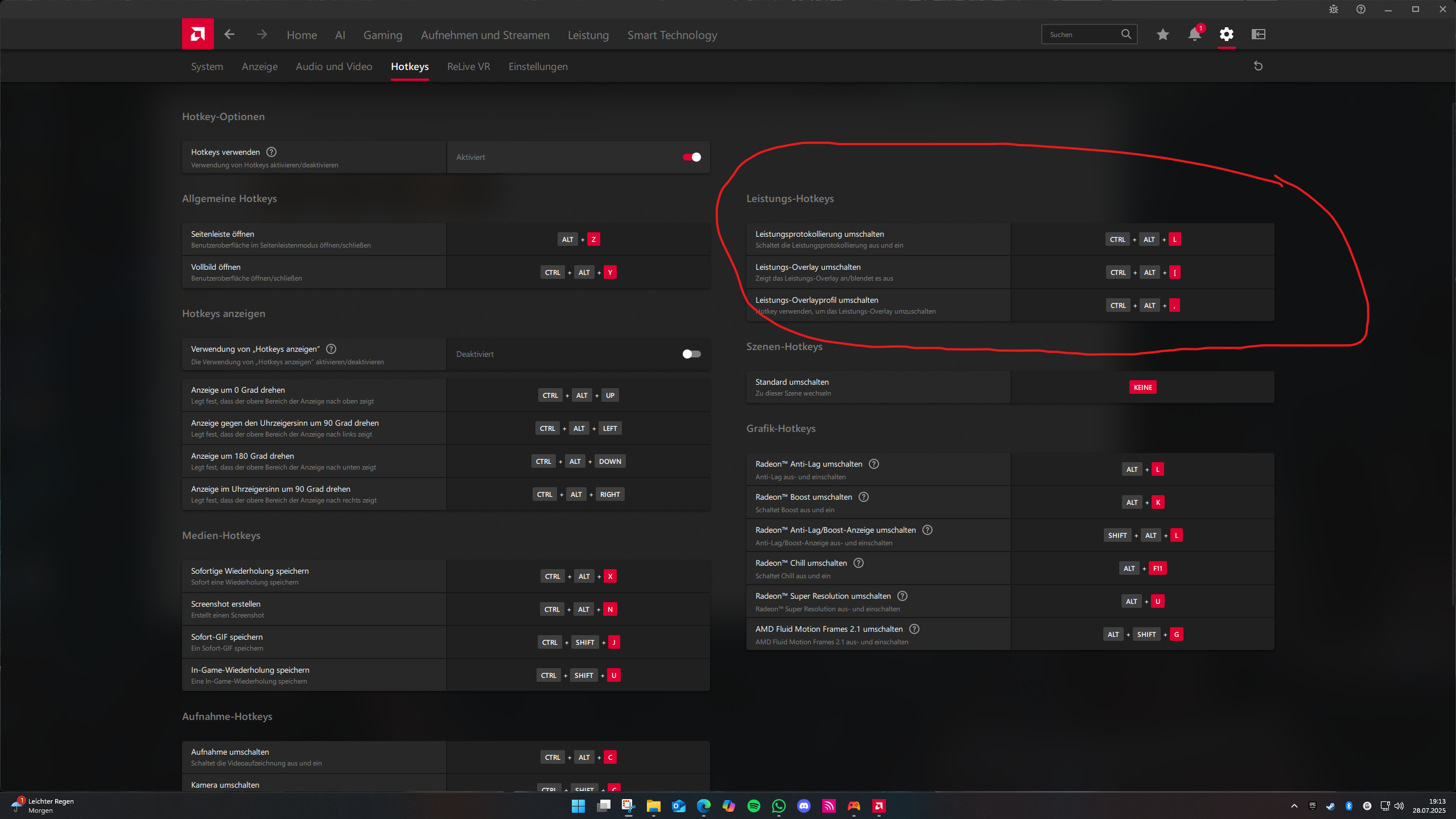Click help icon next to Hotkeys verwenden
Screen dimensions: 1456x819
pos(271,152)
